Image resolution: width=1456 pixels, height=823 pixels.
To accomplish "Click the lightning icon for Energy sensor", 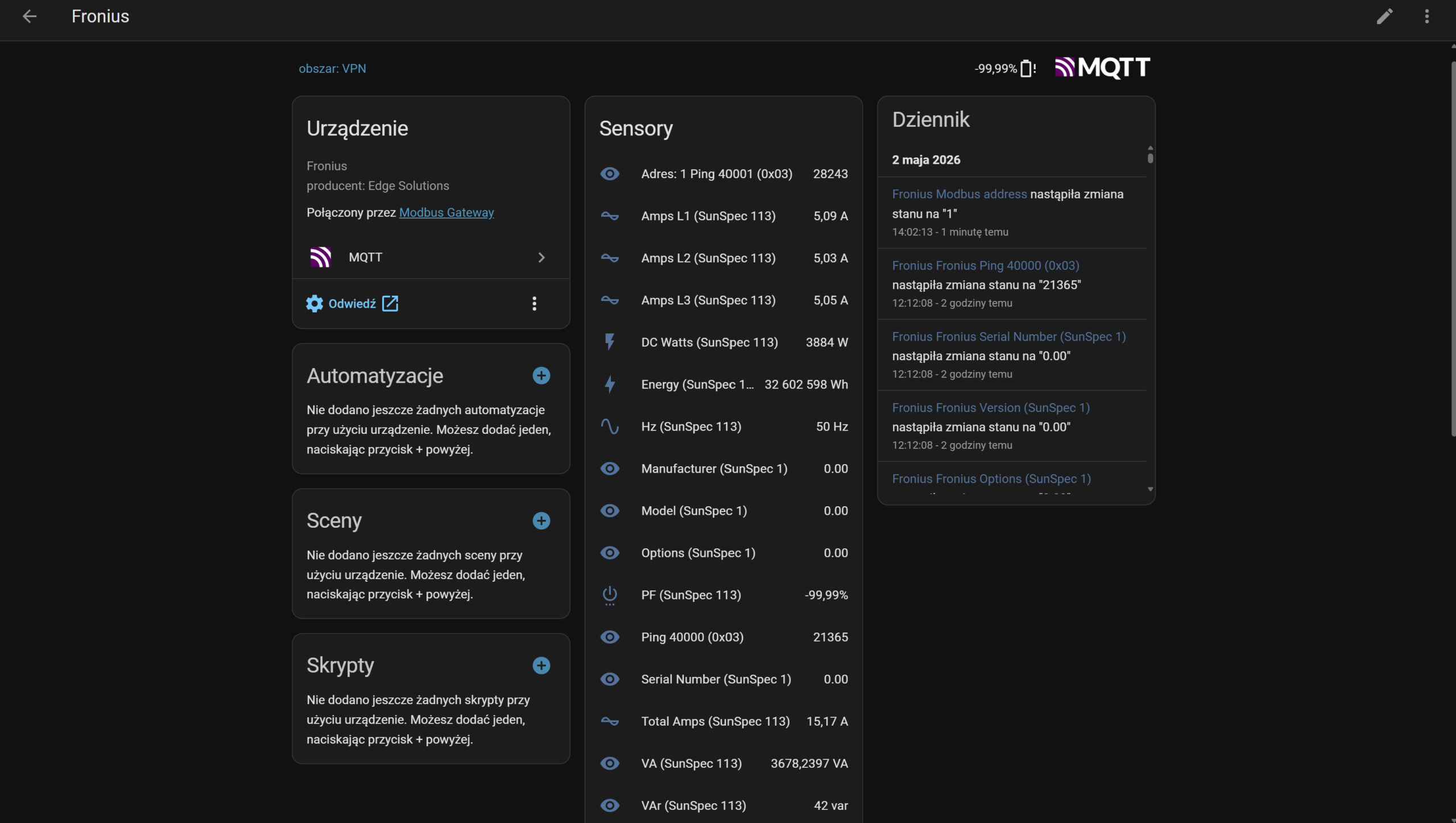I will coord(610,384).
